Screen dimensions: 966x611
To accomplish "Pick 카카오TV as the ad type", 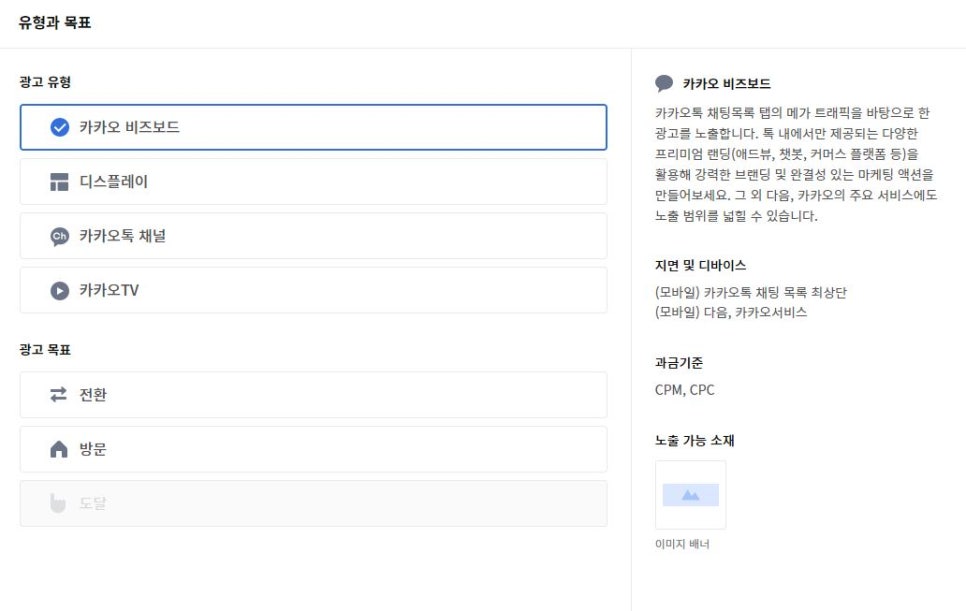I will 314,290.
